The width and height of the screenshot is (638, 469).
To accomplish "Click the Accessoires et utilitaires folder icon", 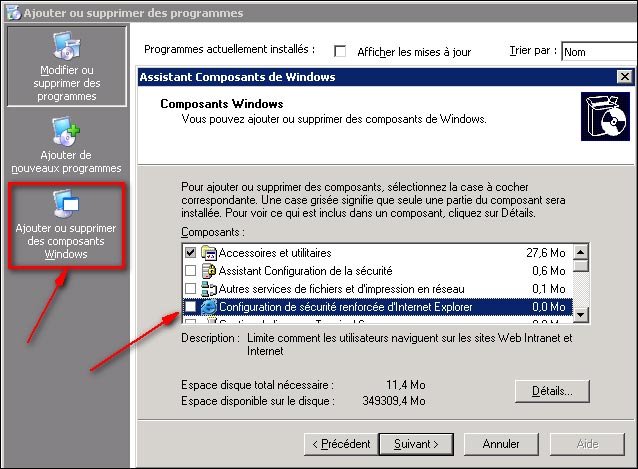I will coord(209,253).
